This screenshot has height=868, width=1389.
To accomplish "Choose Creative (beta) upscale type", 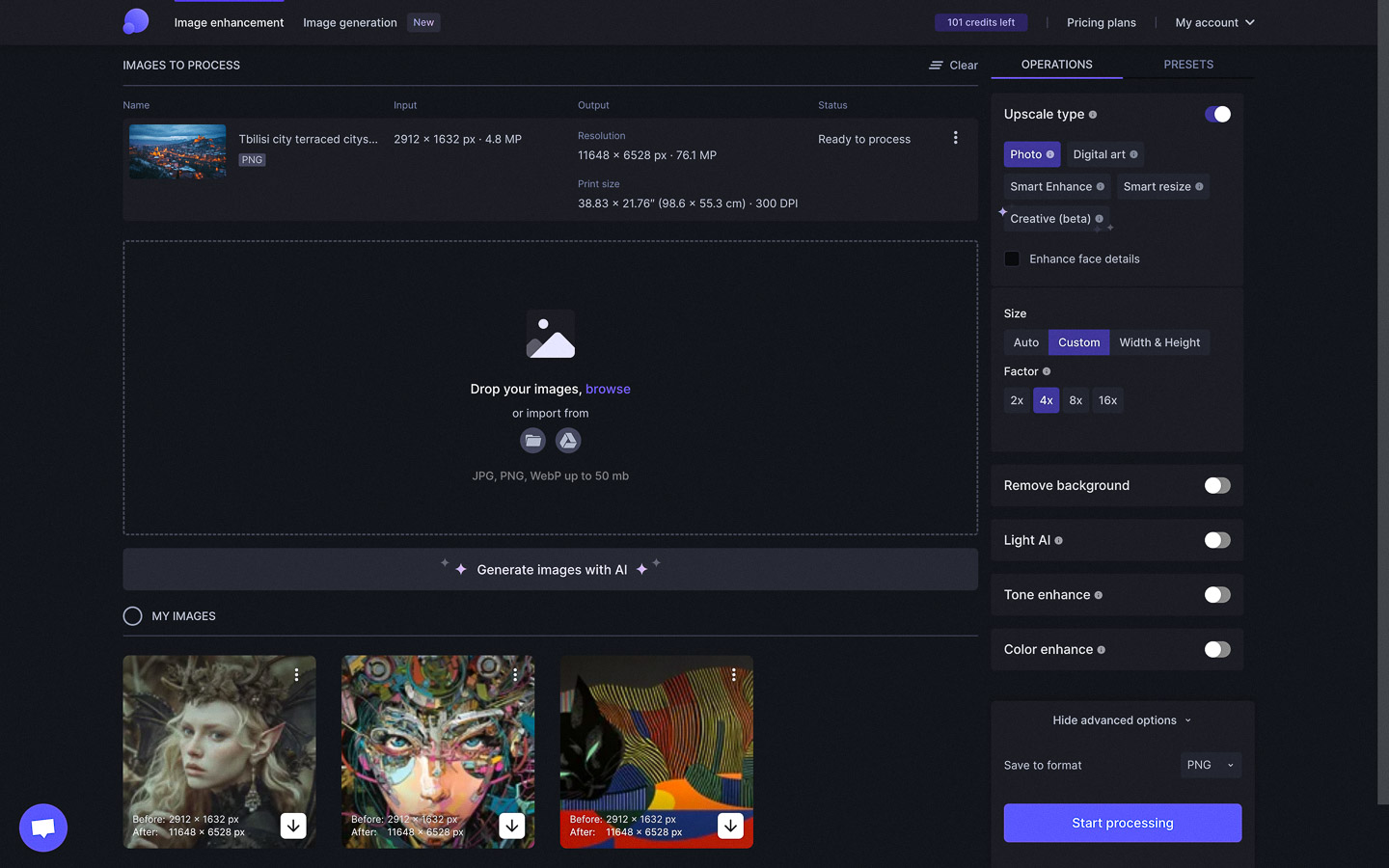I will coord(1056,219).
